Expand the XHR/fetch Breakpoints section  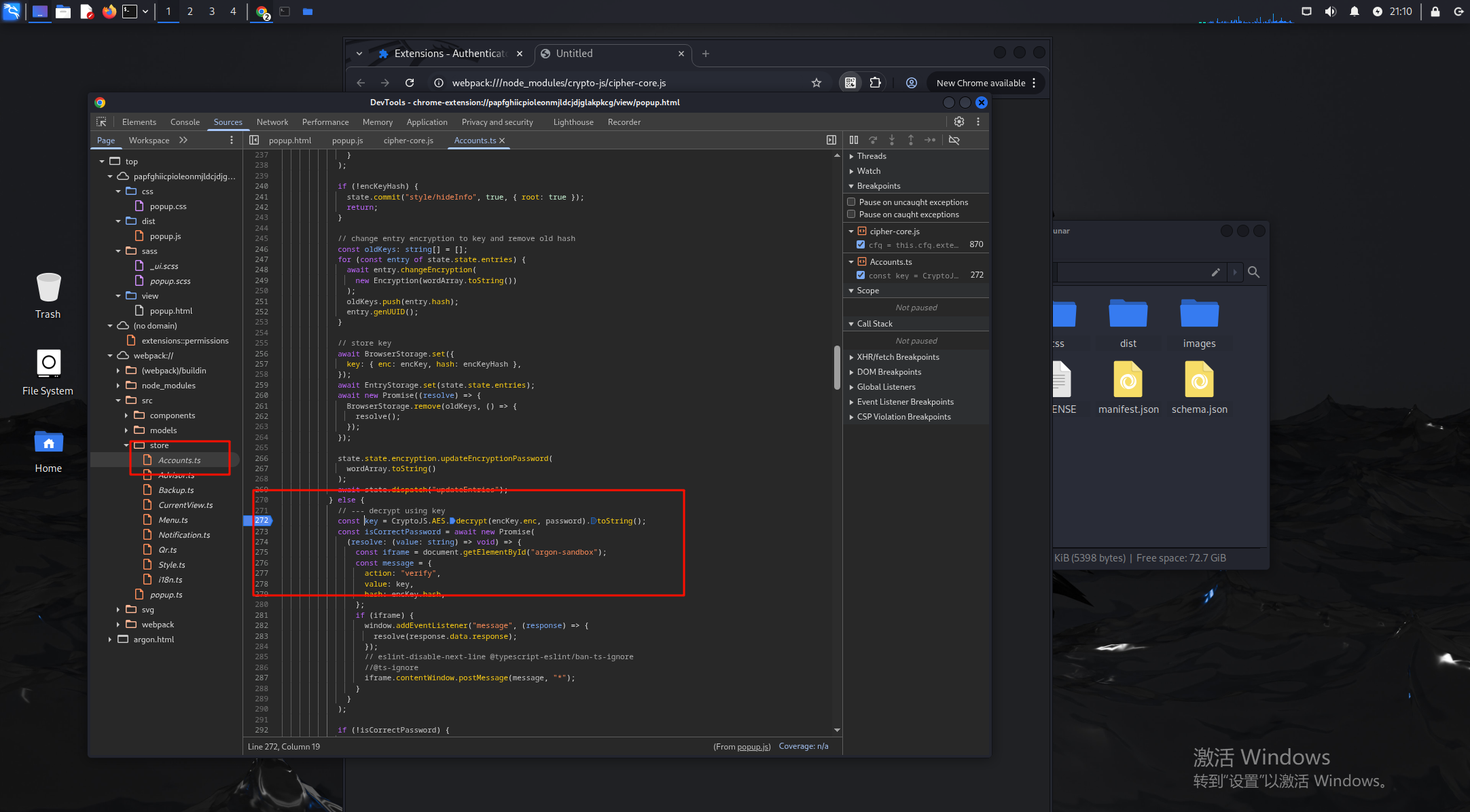(x=897, y=357)
